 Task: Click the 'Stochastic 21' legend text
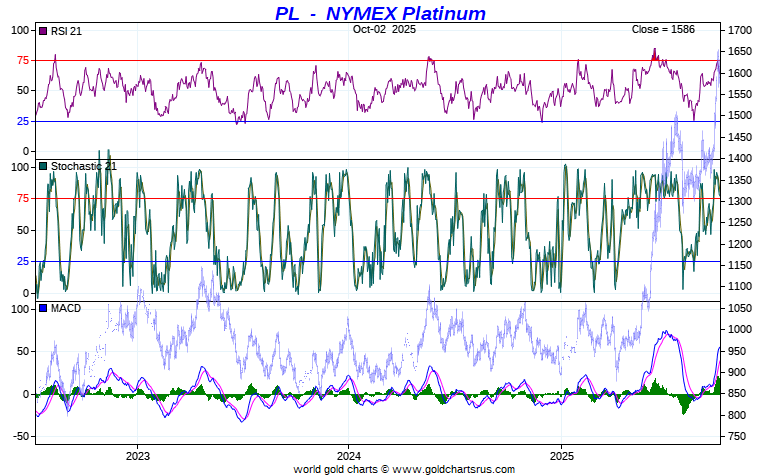click(84, 166)
